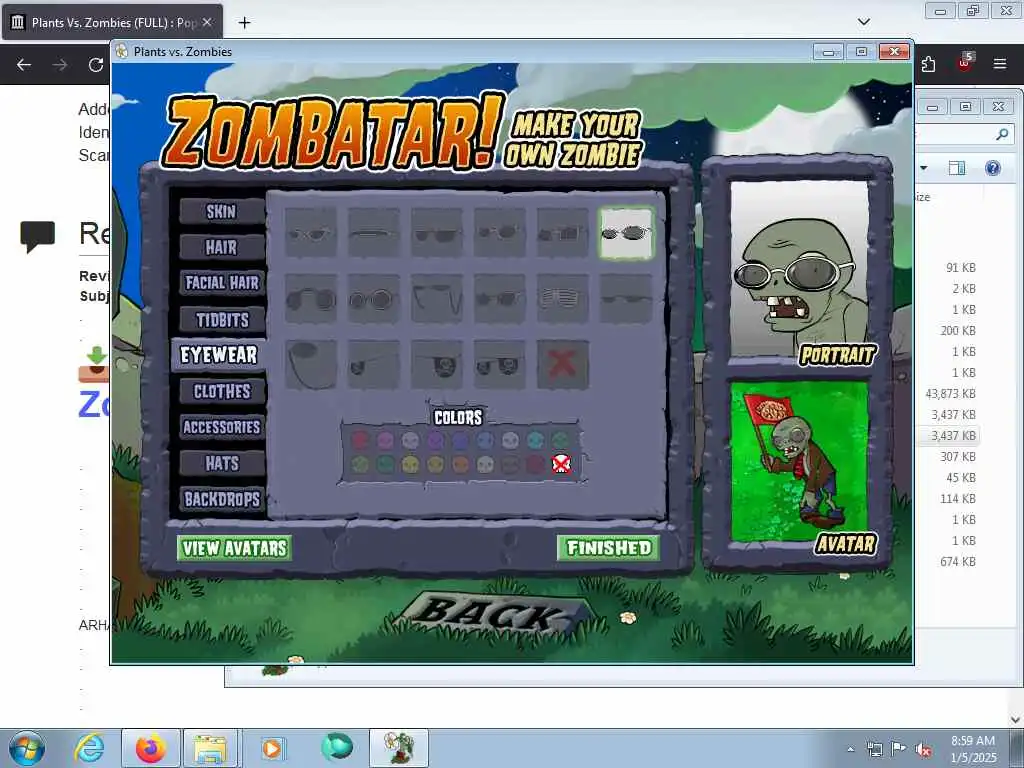Click the webpage scrollbar down arrow
The width and height of the screenshot is (1024, 768).
point(1016,719)
